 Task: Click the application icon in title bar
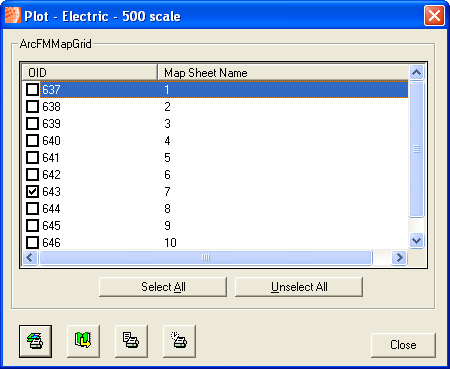(13, 15)
